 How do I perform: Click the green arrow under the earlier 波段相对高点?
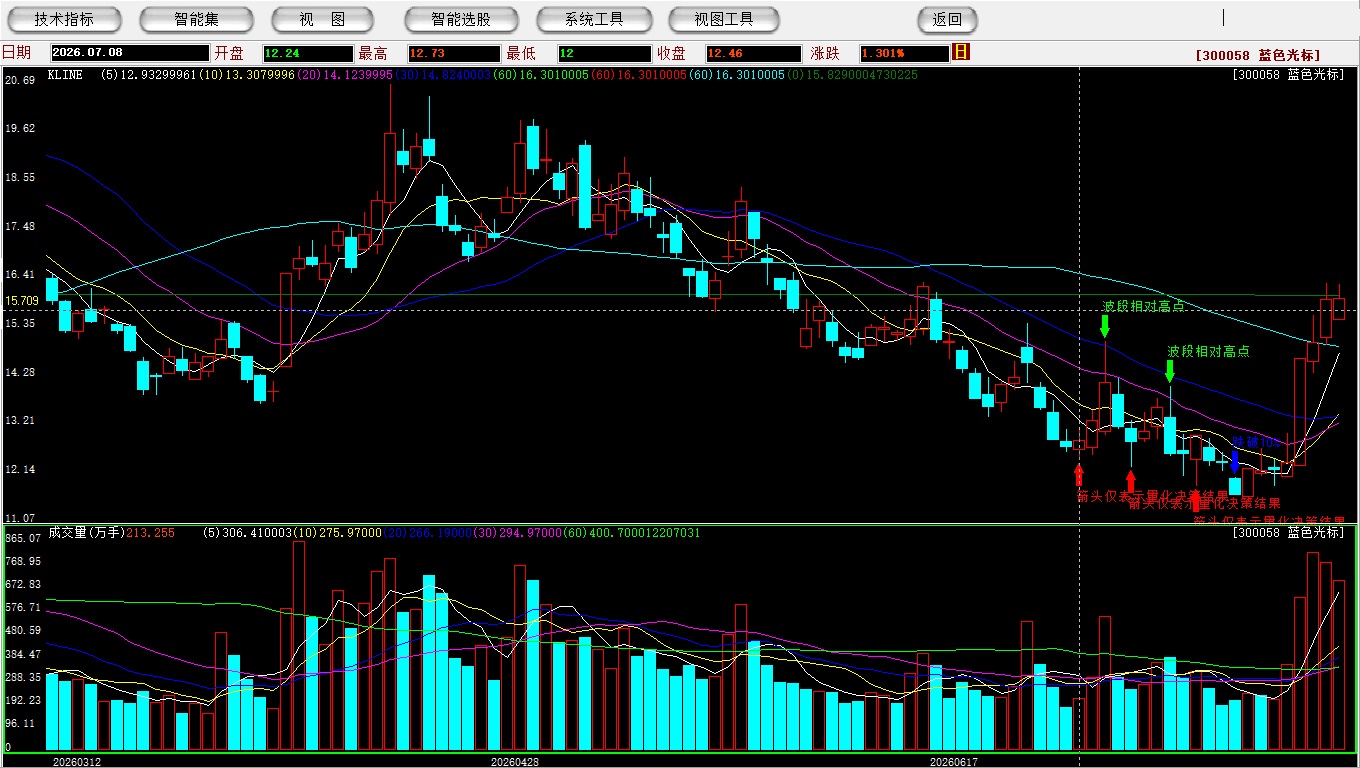click(1105, 326)
